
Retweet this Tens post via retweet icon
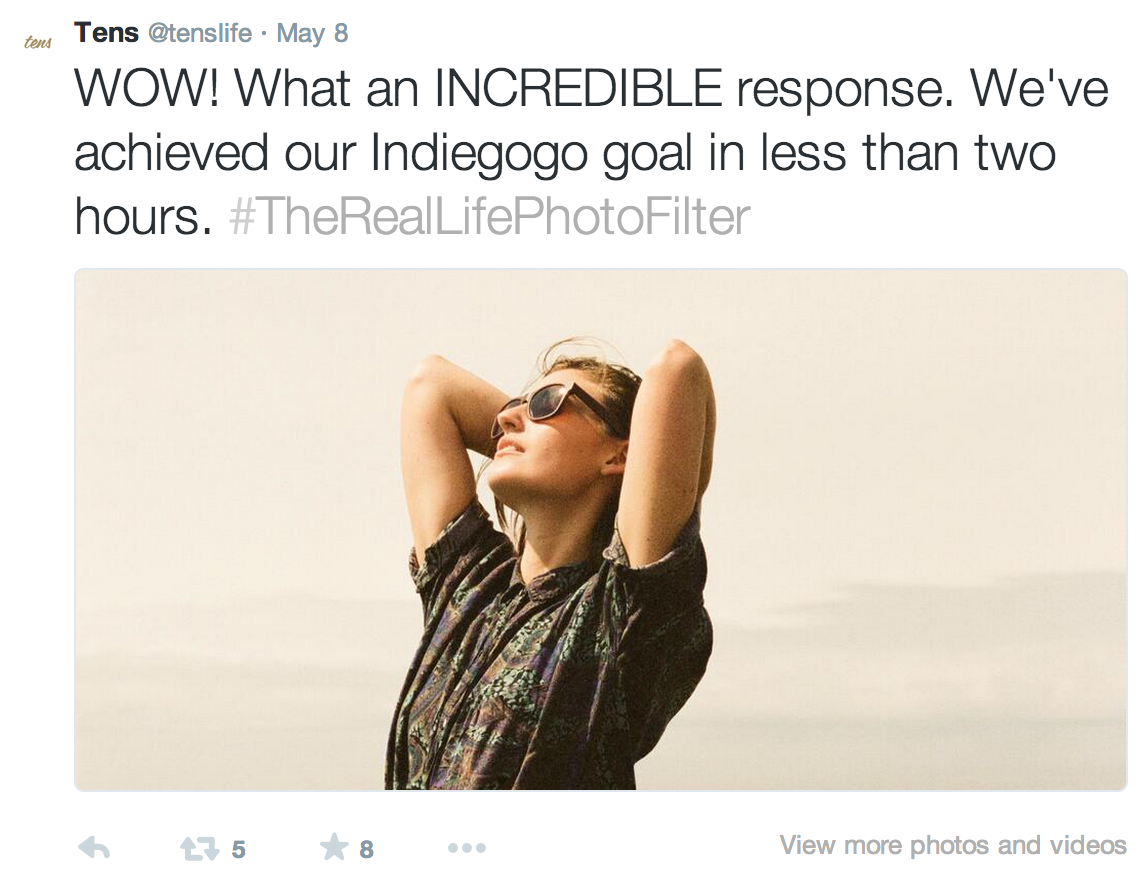(x=200, y=849)
